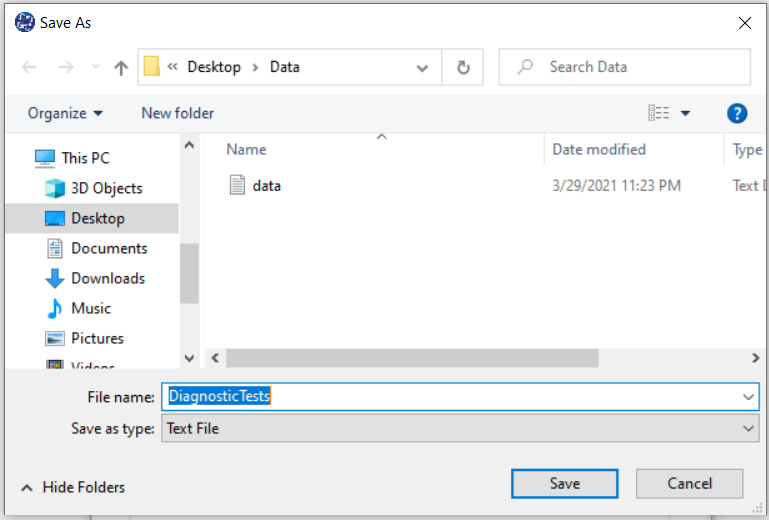Click the folder icon in address bar
The height and width of the screenshot is (520, 769).
[152, 66]
